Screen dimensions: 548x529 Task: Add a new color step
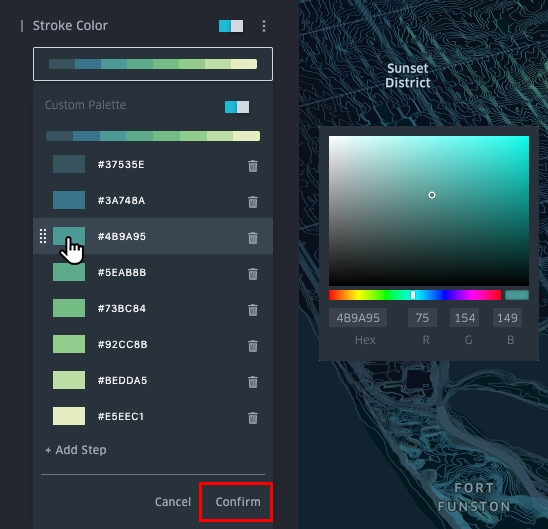click(76, 450)
